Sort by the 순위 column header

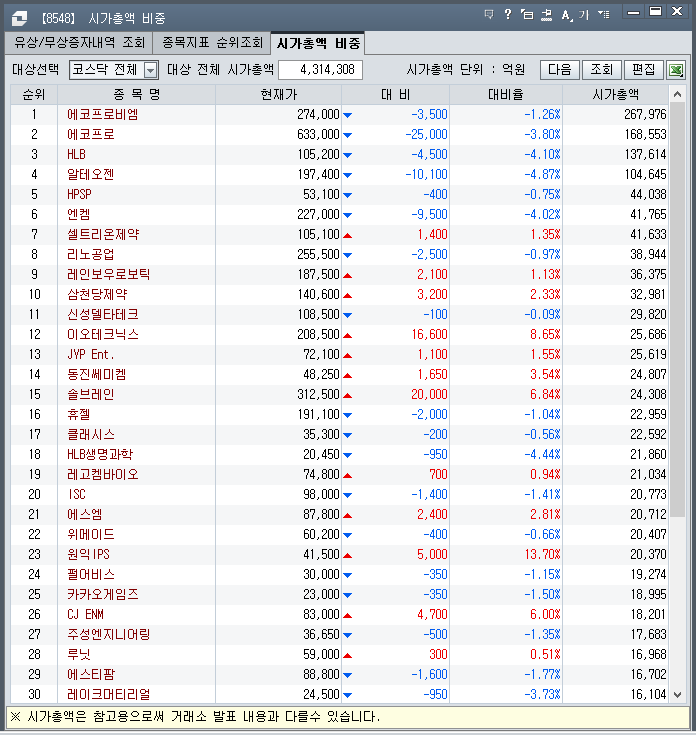(34, 95)
